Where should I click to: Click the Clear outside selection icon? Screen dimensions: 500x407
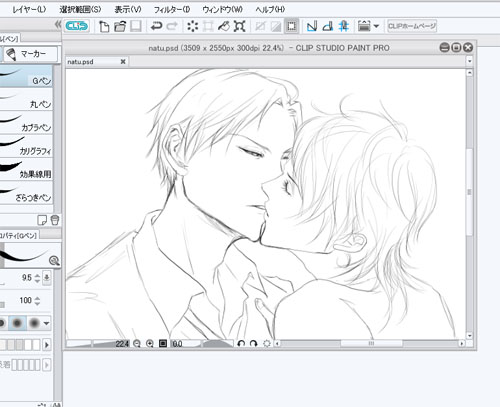[x=208, y=26]
